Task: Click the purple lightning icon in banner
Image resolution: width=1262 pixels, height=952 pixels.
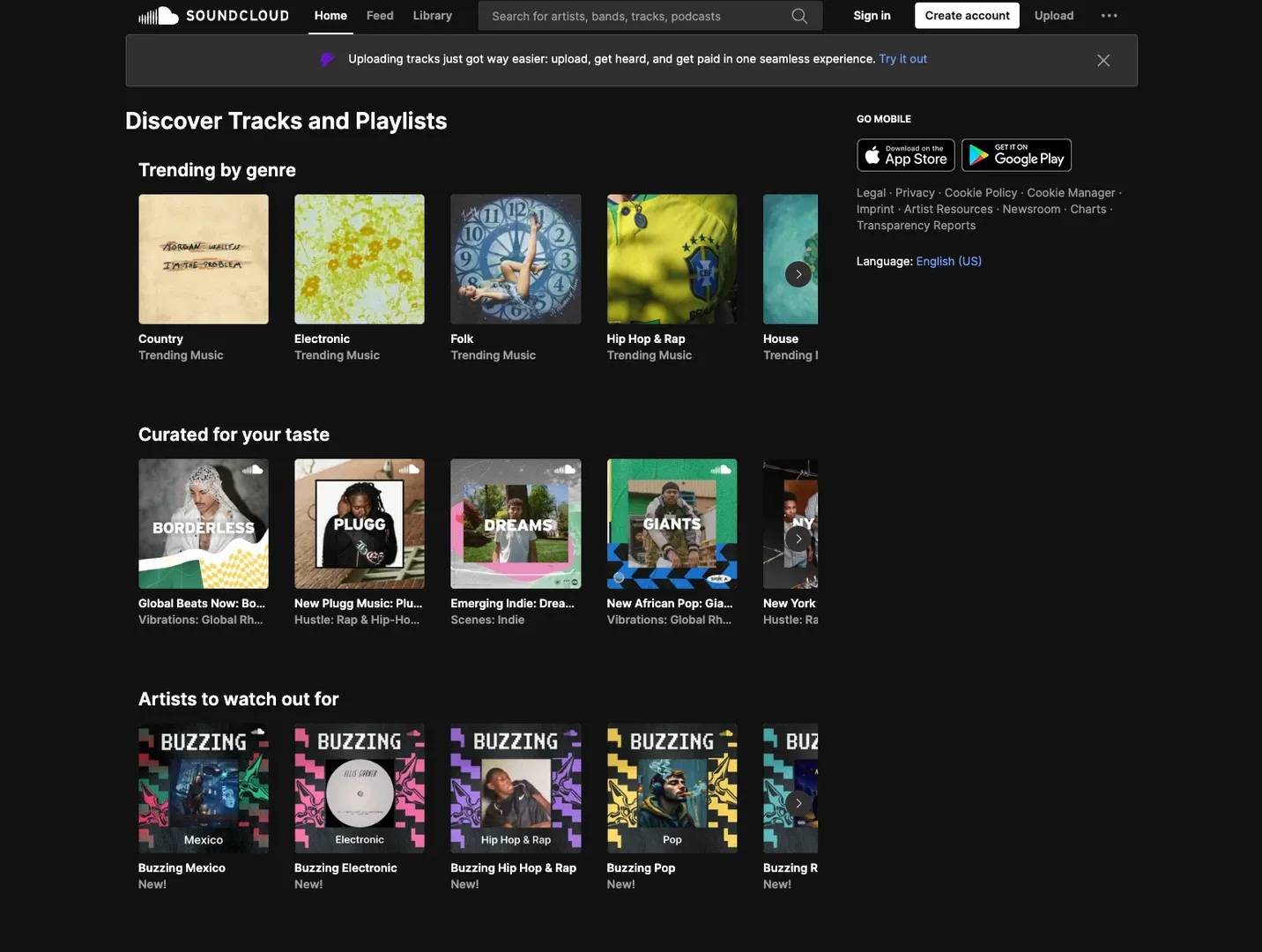Action: tap(327, 59)
